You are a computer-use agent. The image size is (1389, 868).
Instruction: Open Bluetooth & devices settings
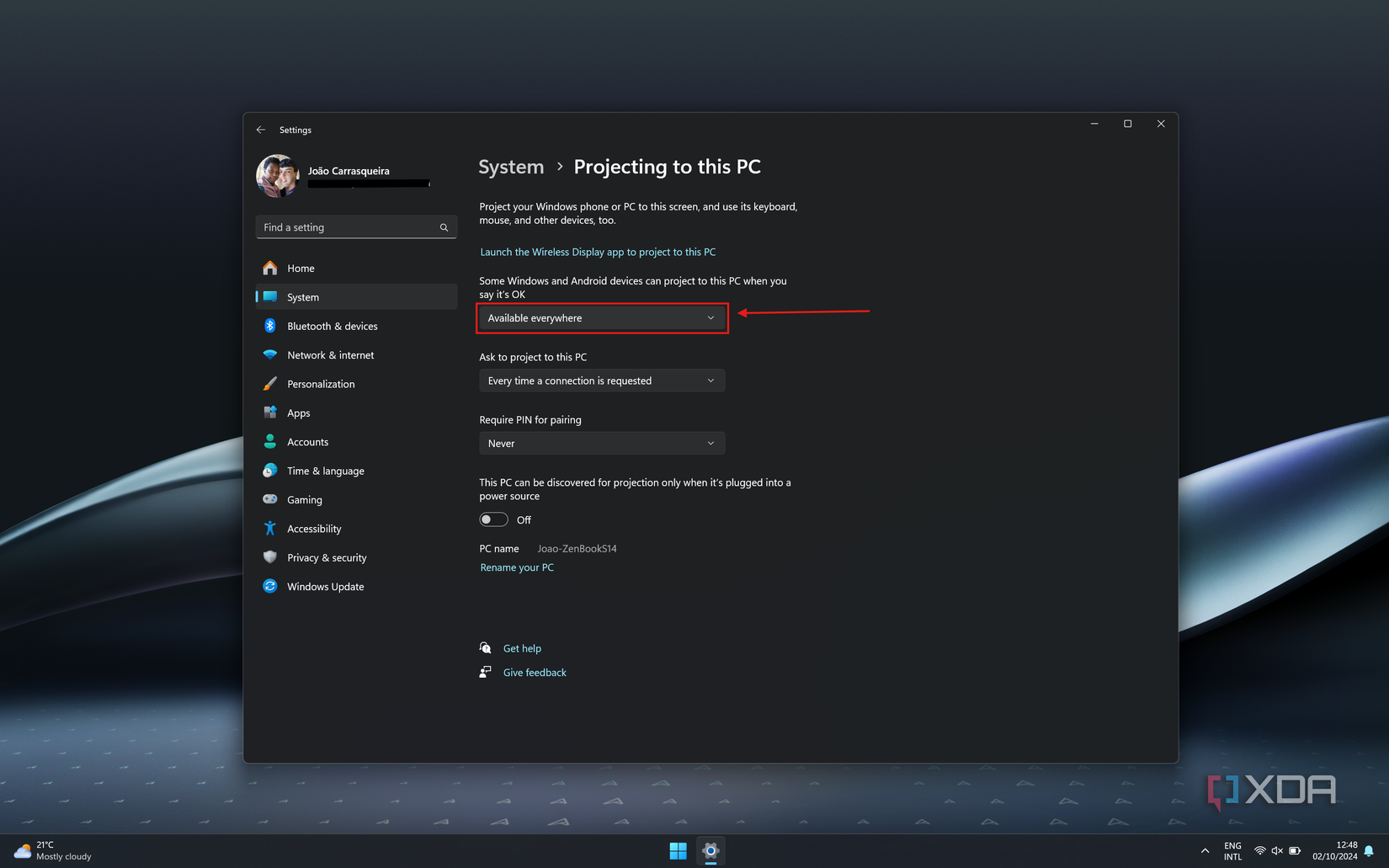(356, 326)
